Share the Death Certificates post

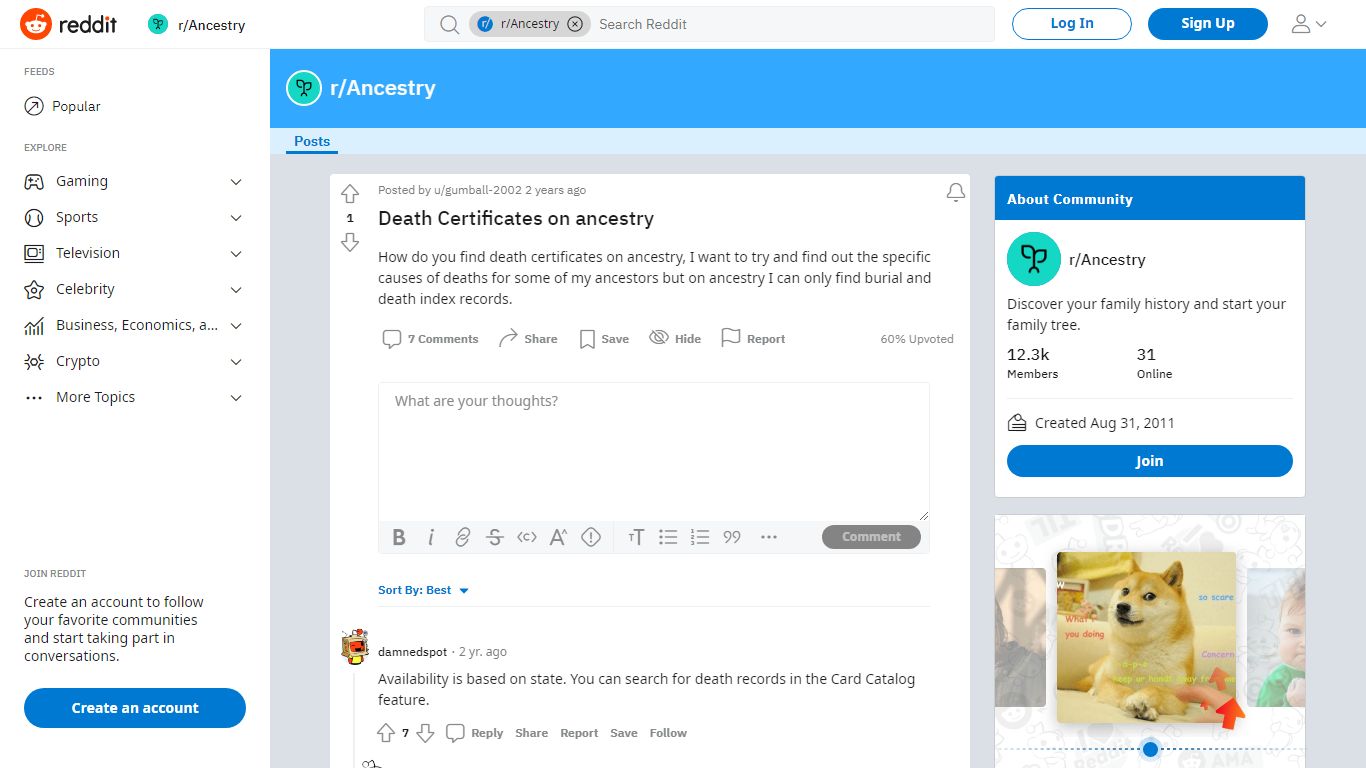(529, 339)
